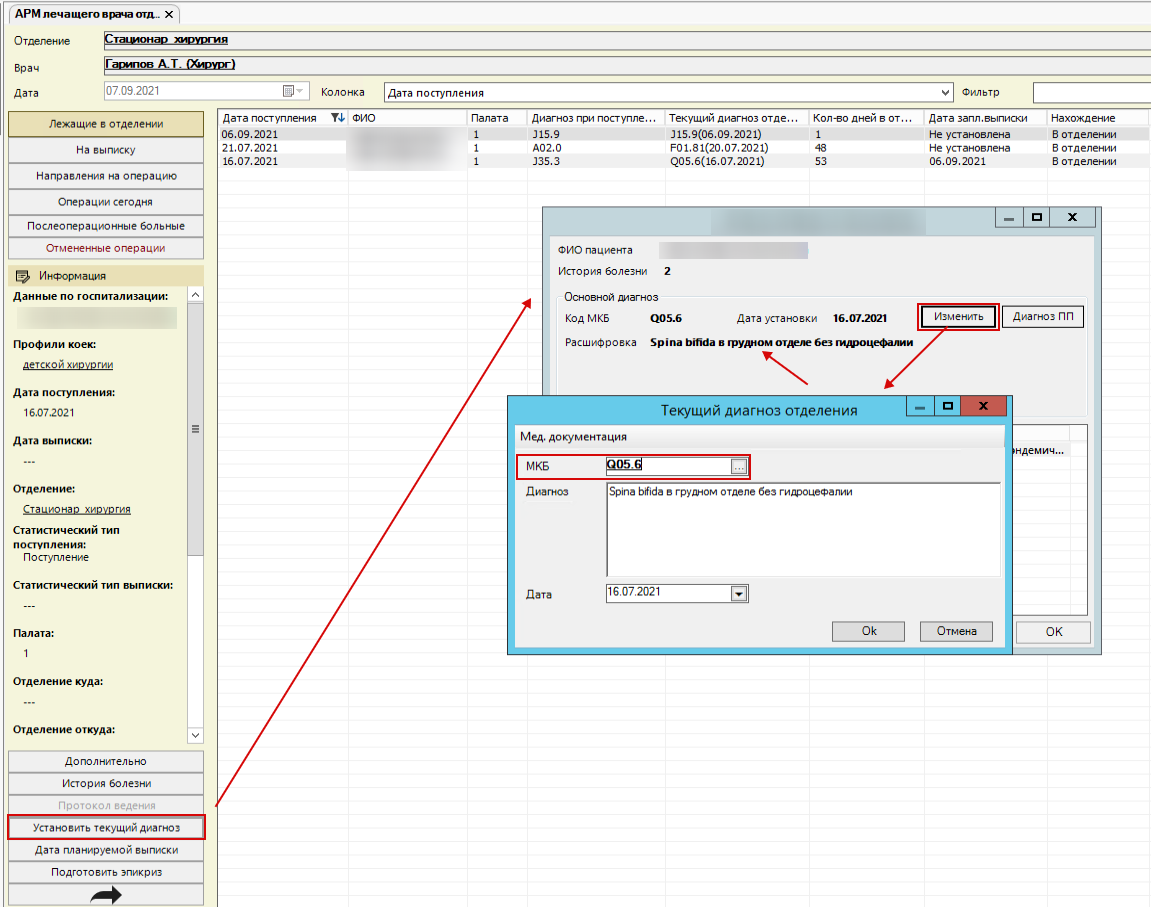Viewport: 1151px width, 907px height.
Task: Click the black forward arrow button at bottom
Action: (x=106, y=895)
